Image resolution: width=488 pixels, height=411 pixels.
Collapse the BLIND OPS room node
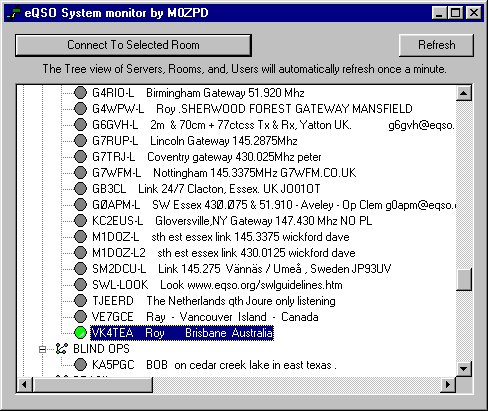tap(42, 349)
